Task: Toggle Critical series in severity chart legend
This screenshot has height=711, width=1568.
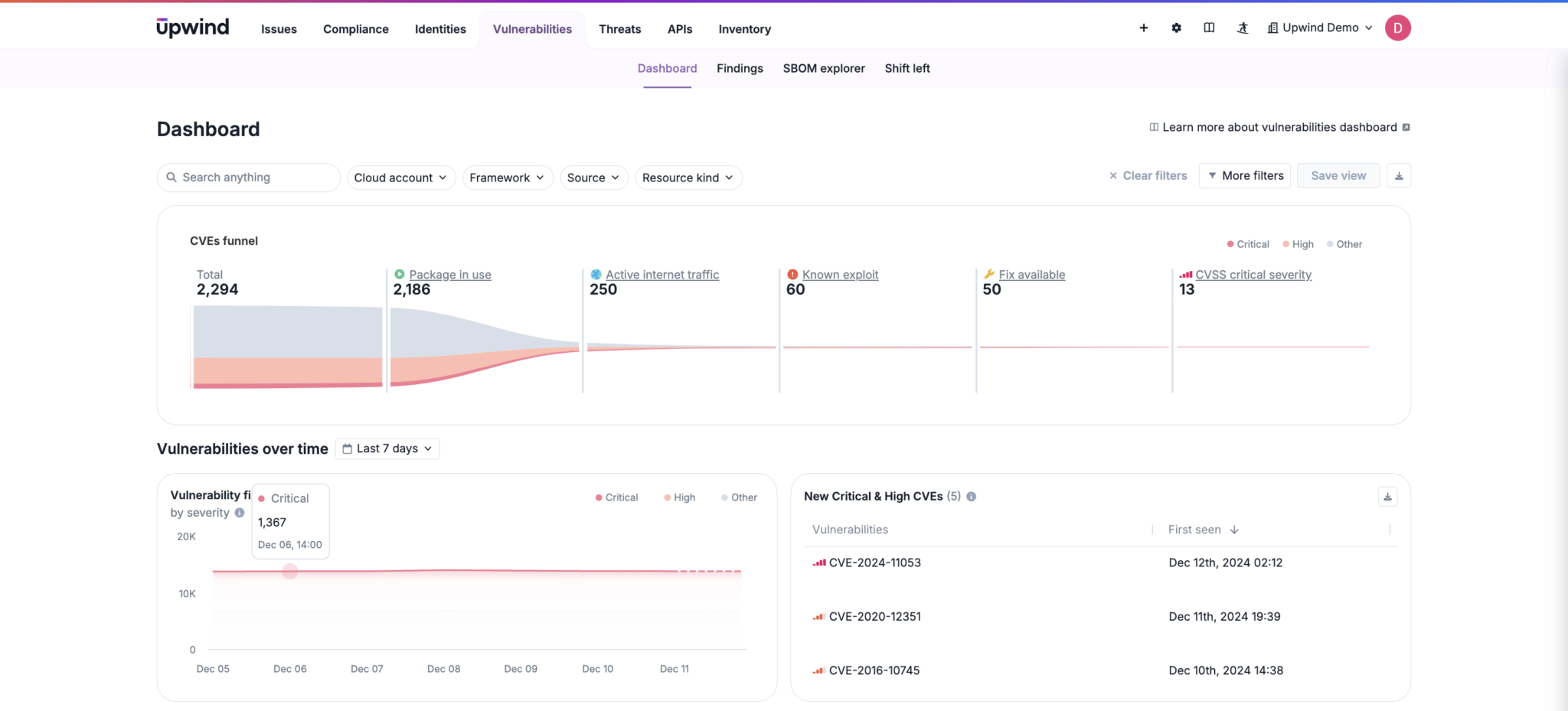Action: [x=616, y=497]
